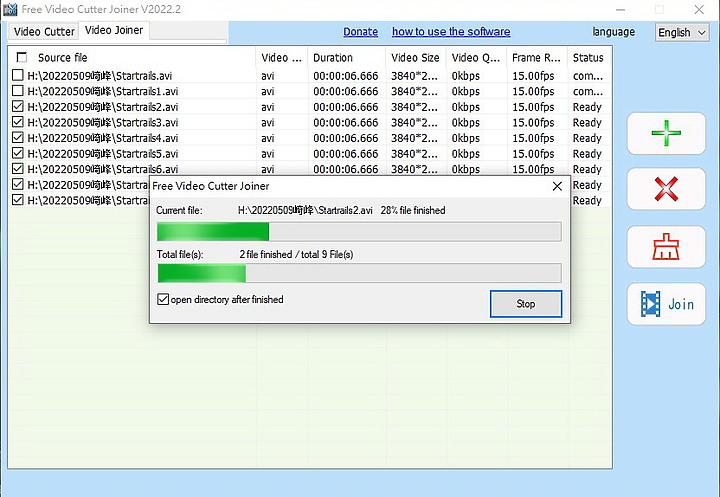Viewport: 720px width, 497px height.
Task: Stop the joining process
Action: tap(526, 304)
